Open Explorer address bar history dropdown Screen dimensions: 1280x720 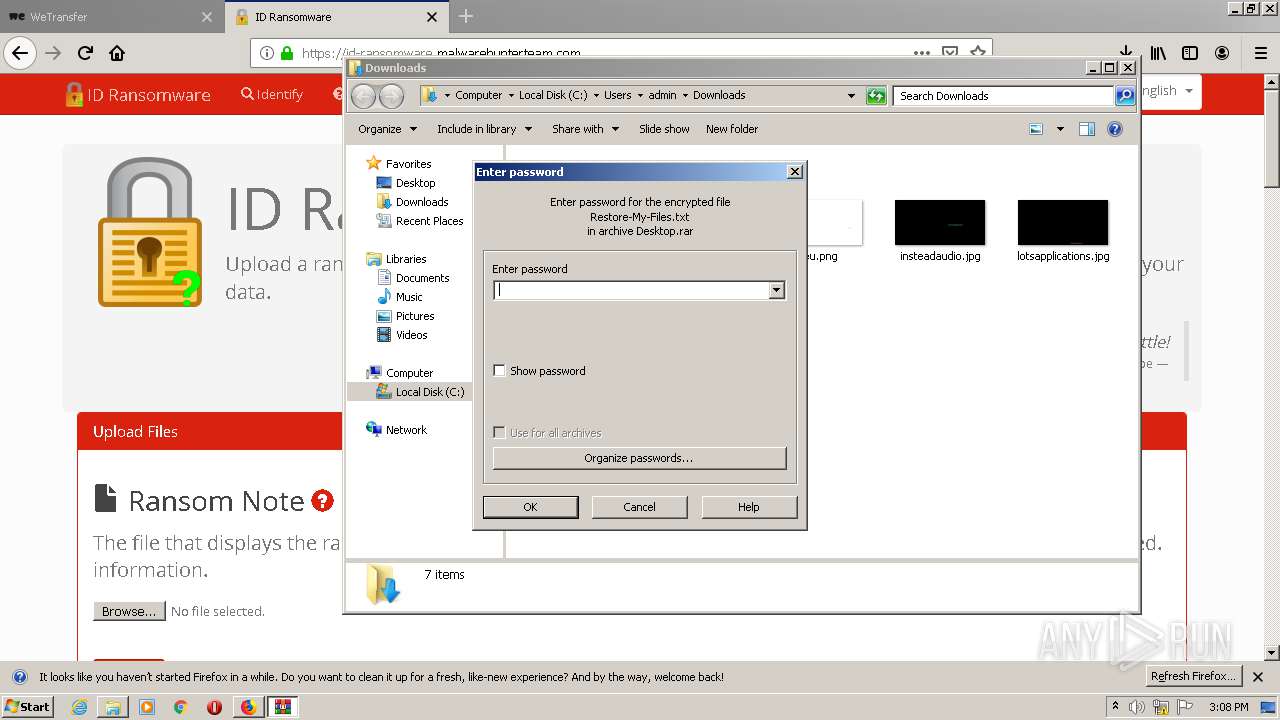[x=851, y=96]
